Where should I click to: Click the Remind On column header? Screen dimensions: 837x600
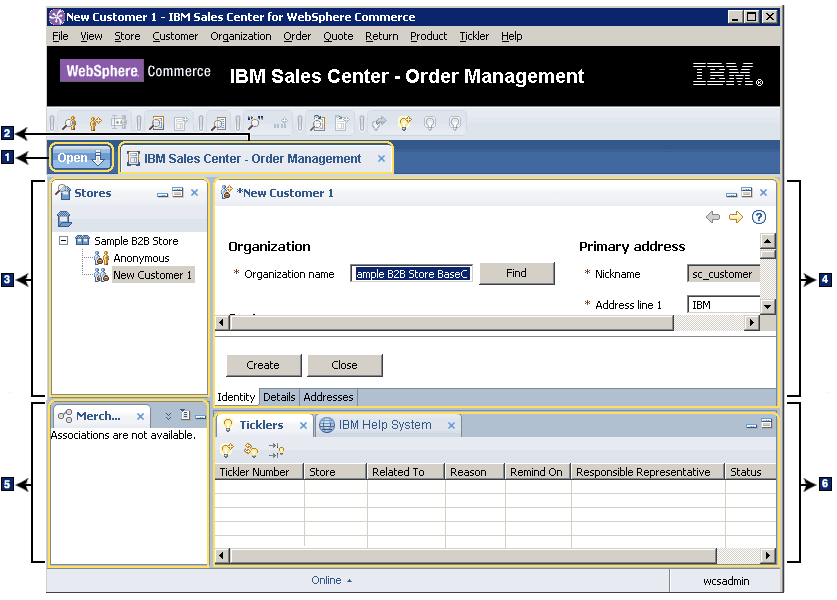537,472
